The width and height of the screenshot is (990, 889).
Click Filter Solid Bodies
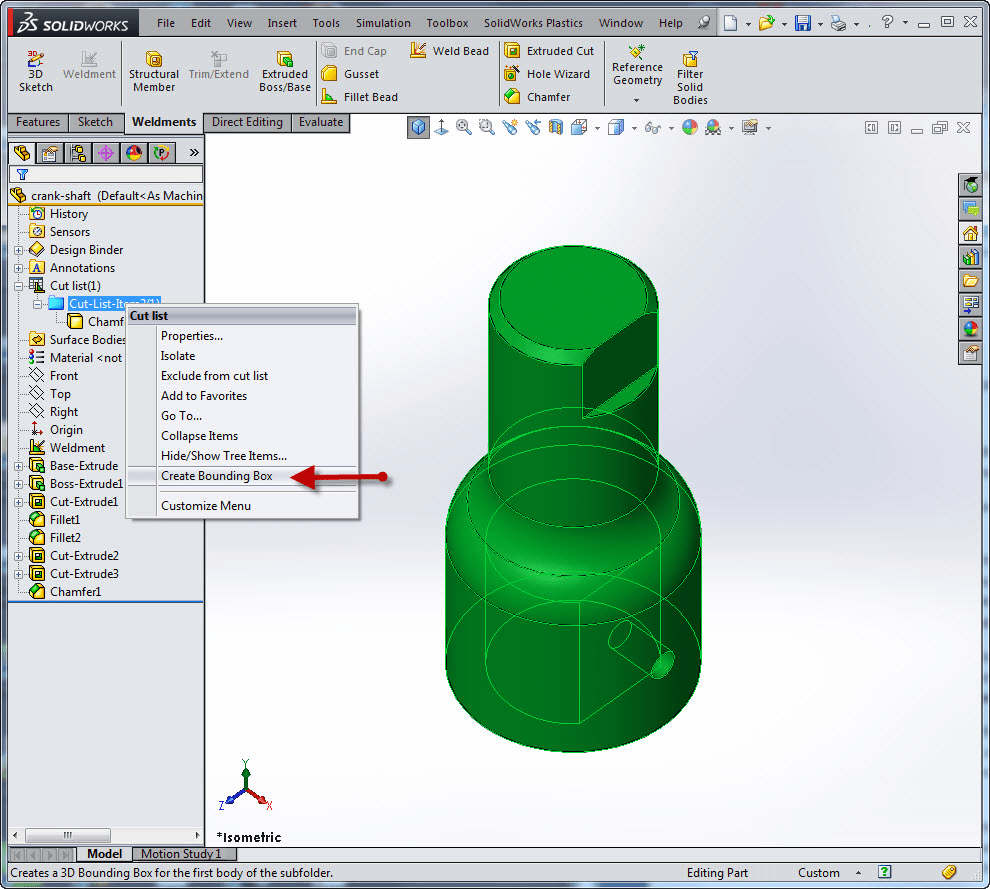tap(690, 77)
